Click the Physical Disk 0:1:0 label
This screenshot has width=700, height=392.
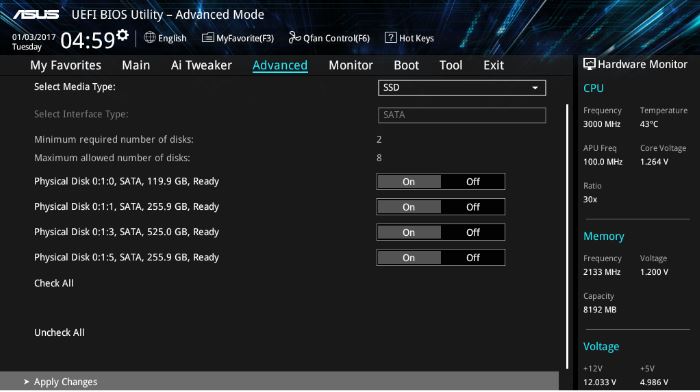127,181
